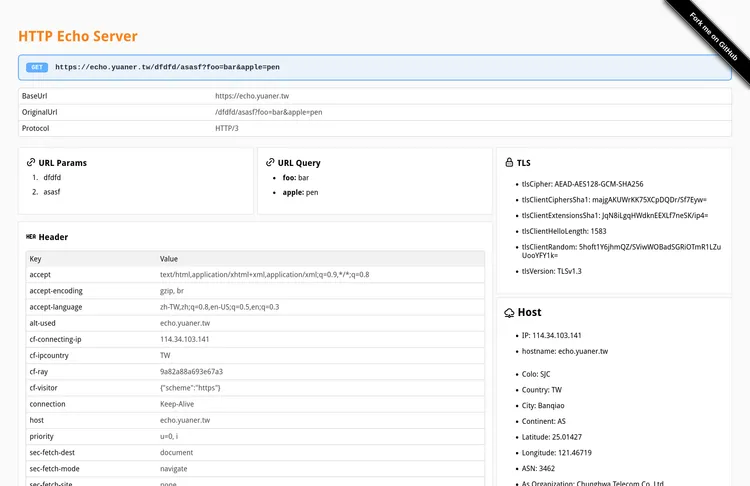This screenshot has height=486, width=750.
Task: Click the lock icon beside TLS
Action: [x=509, y=162]
